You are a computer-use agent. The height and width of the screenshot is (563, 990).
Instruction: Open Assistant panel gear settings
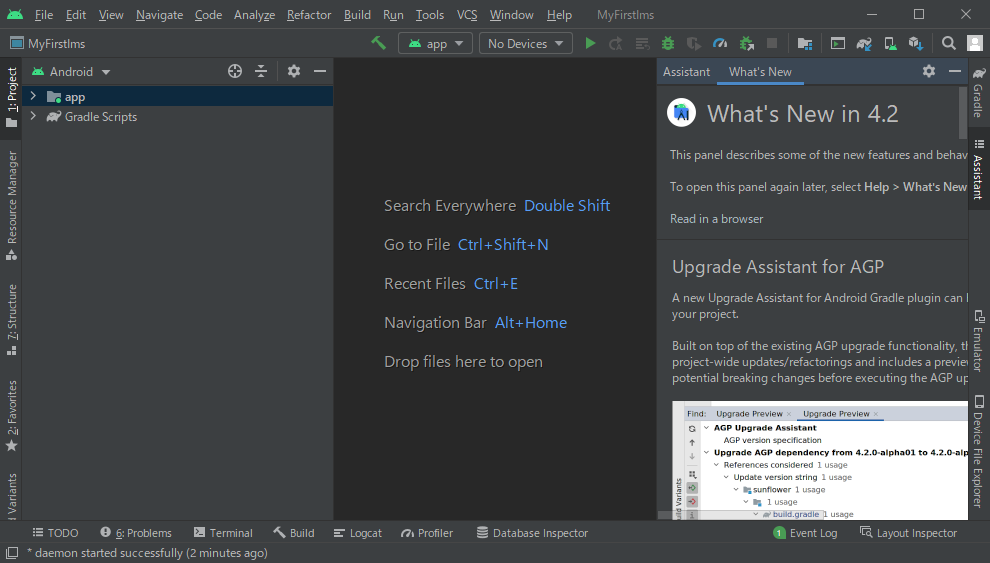[929, 71]
